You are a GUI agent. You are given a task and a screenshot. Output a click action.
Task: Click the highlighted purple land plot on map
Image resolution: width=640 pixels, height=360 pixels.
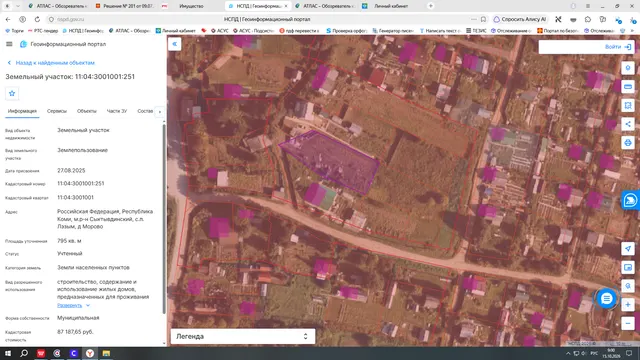pyautogui.click(x=333, y=161)
